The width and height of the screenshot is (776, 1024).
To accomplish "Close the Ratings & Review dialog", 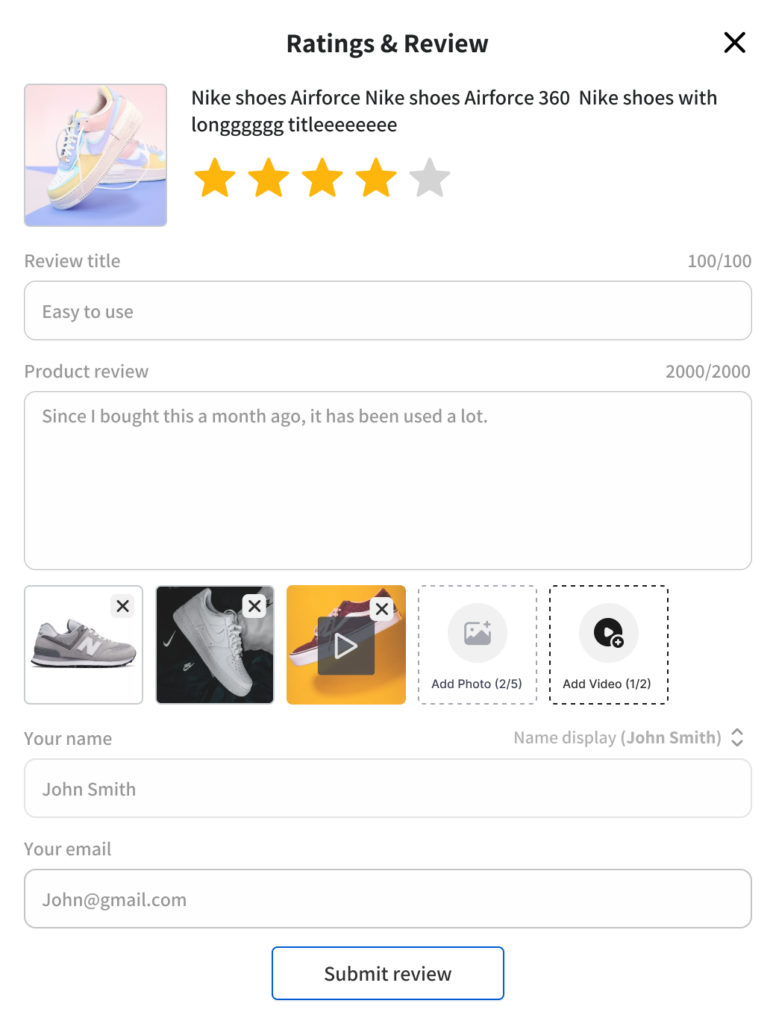I will 735,42.
